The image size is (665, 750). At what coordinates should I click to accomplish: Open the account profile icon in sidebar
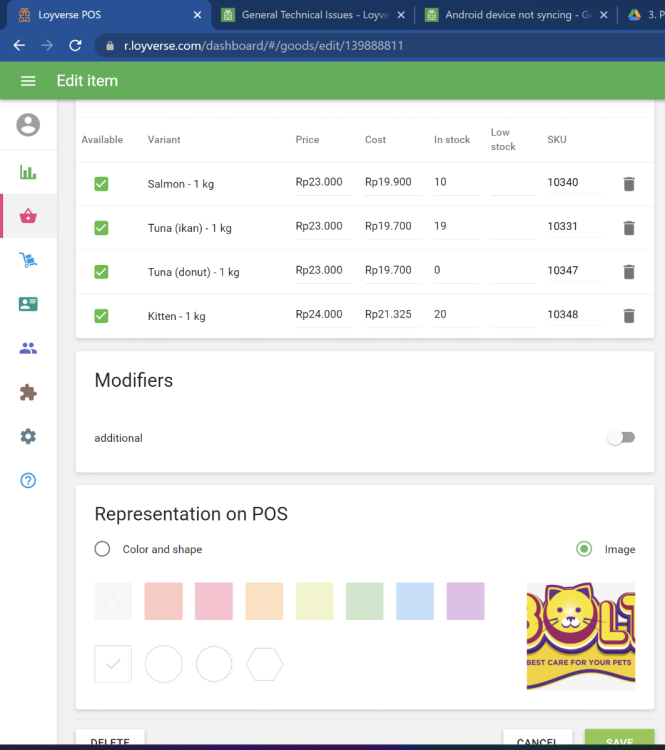pos(28,125)
